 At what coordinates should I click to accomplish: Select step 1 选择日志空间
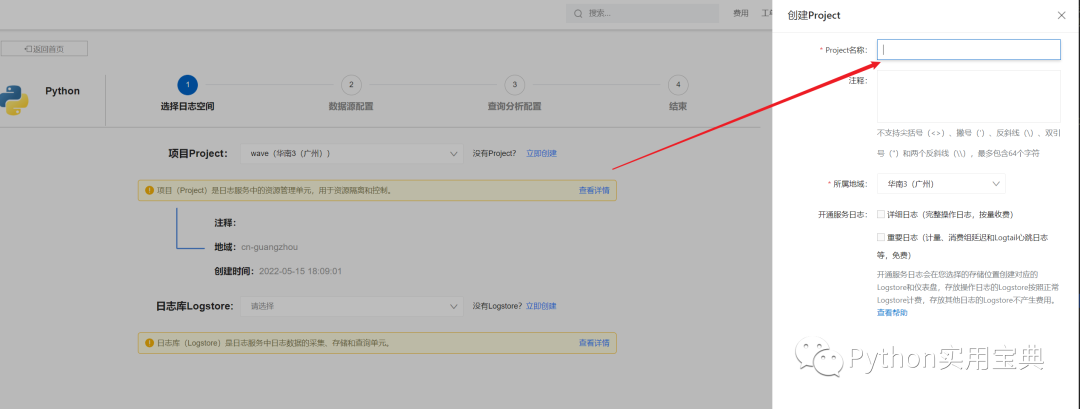point(187,85)
